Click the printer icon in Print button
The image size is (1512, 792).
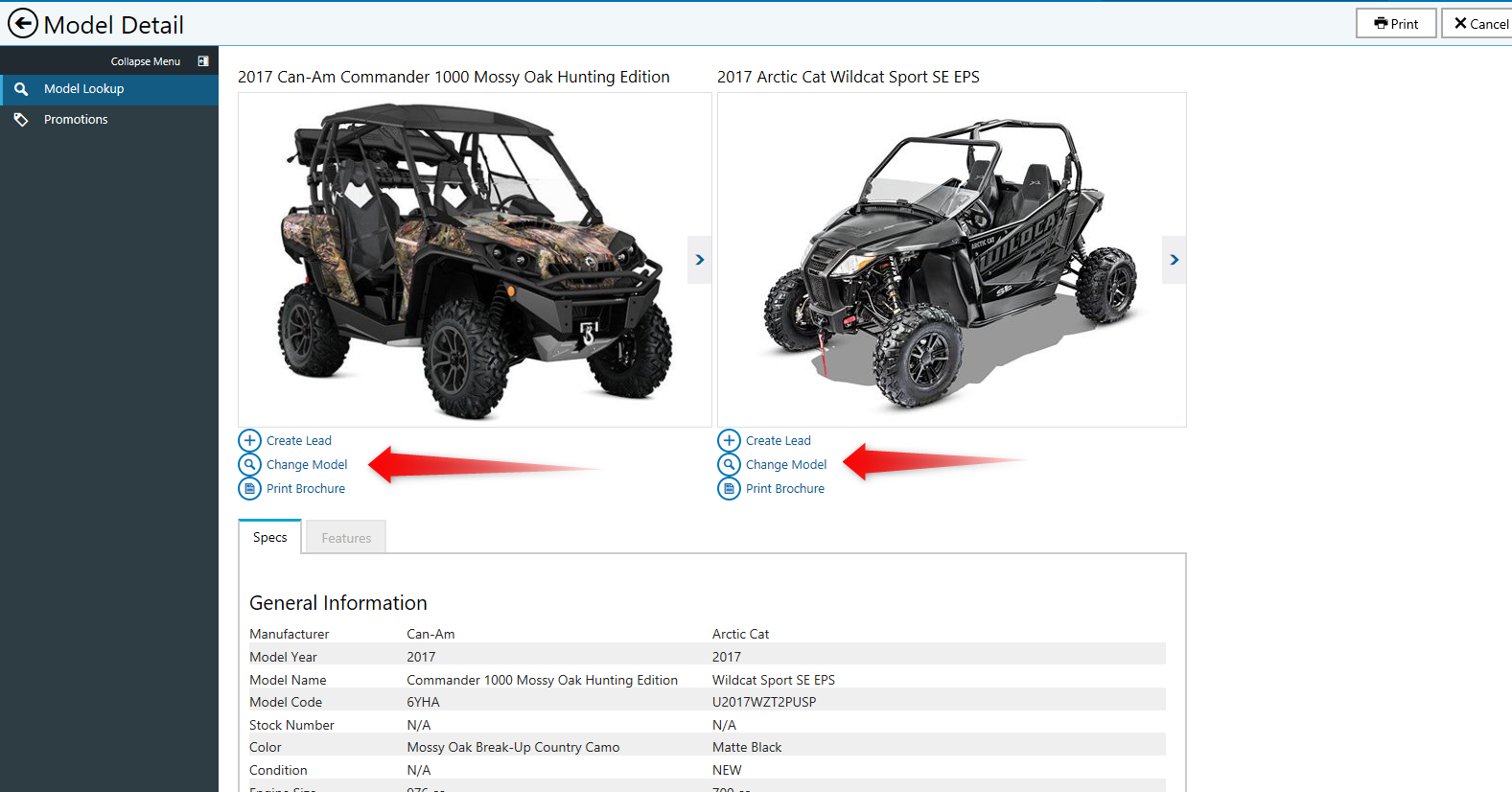click(1381, 23)
